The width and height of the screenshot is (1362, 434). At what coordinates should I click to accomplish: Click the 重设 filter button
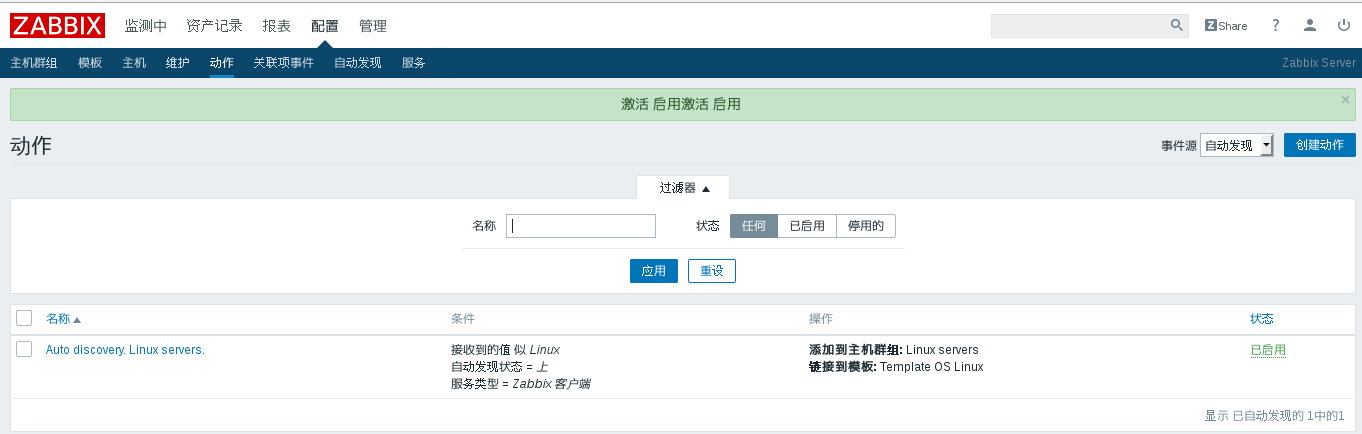[712, 271]
